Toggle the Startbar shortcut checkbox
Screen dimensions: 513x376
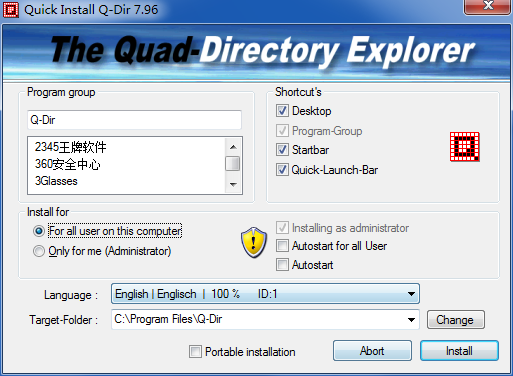282,150
